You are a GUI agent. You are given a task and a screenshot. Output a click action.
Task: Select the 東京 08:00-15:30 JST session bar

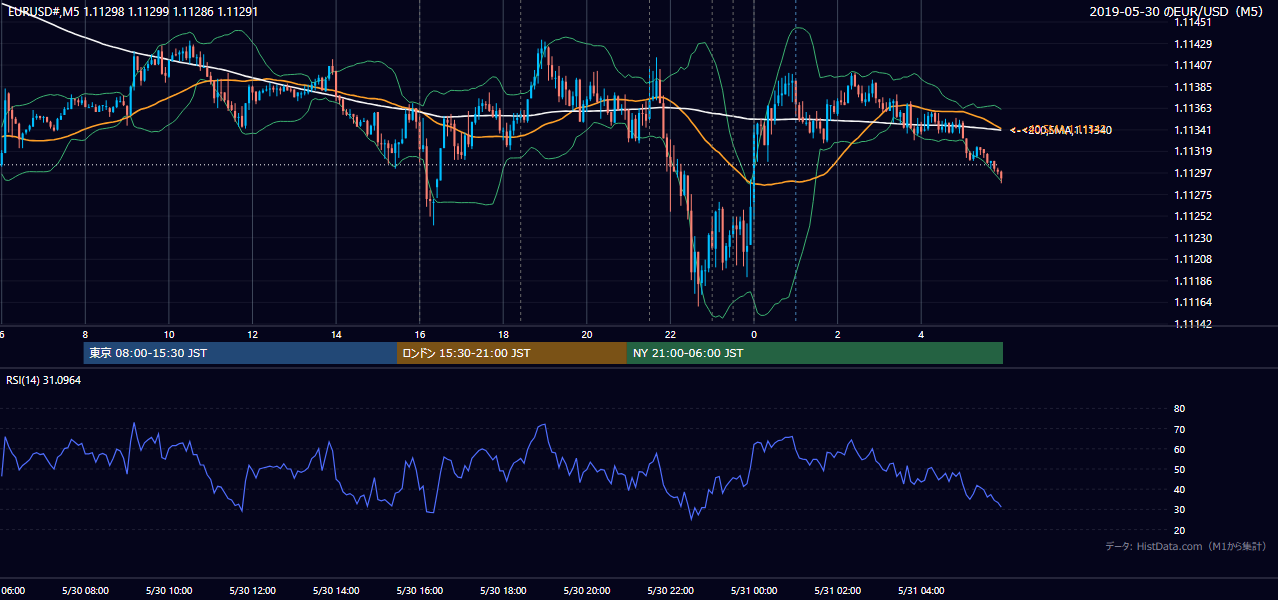240,353
